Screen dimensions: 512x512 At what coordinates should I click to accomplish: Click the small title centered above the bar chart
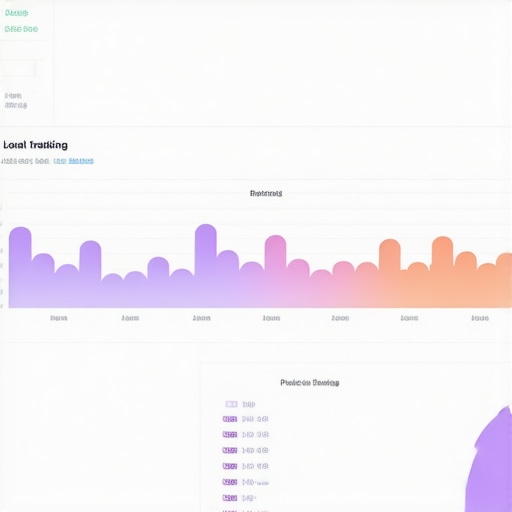[x=266, y=193]
